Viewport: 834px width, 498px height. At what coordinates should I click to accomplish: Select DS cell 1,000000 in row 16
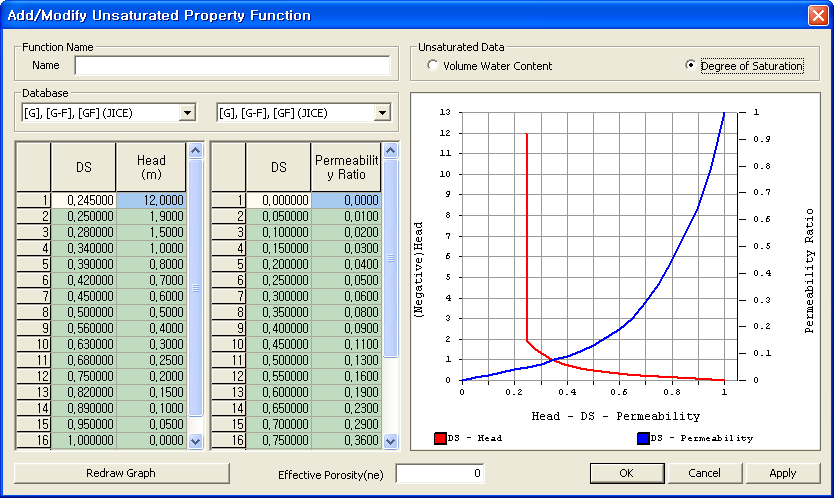pyautogui.click(x=84, y=440)
